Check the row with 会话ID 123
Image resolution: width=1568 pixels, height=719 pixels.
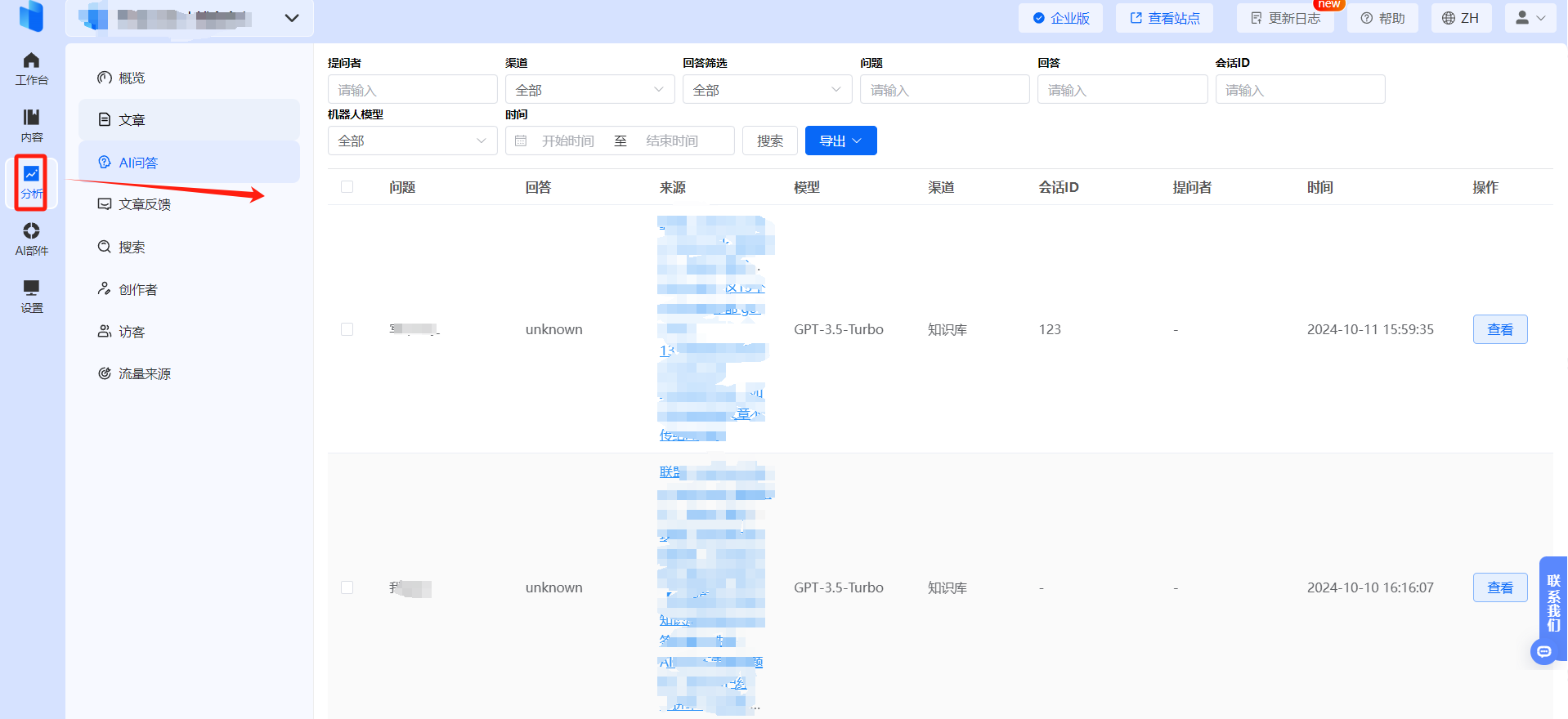pyautogui.click(x=347, y=329)
